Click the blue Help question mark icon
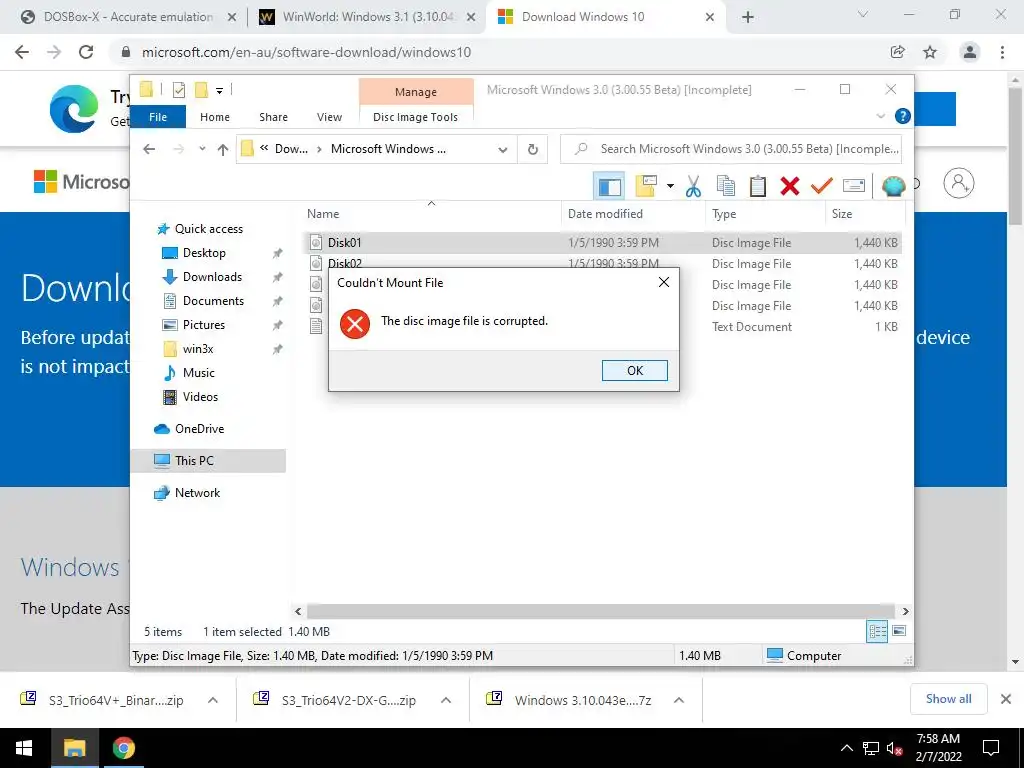1024x768 pixels. (x=903, y=116)
